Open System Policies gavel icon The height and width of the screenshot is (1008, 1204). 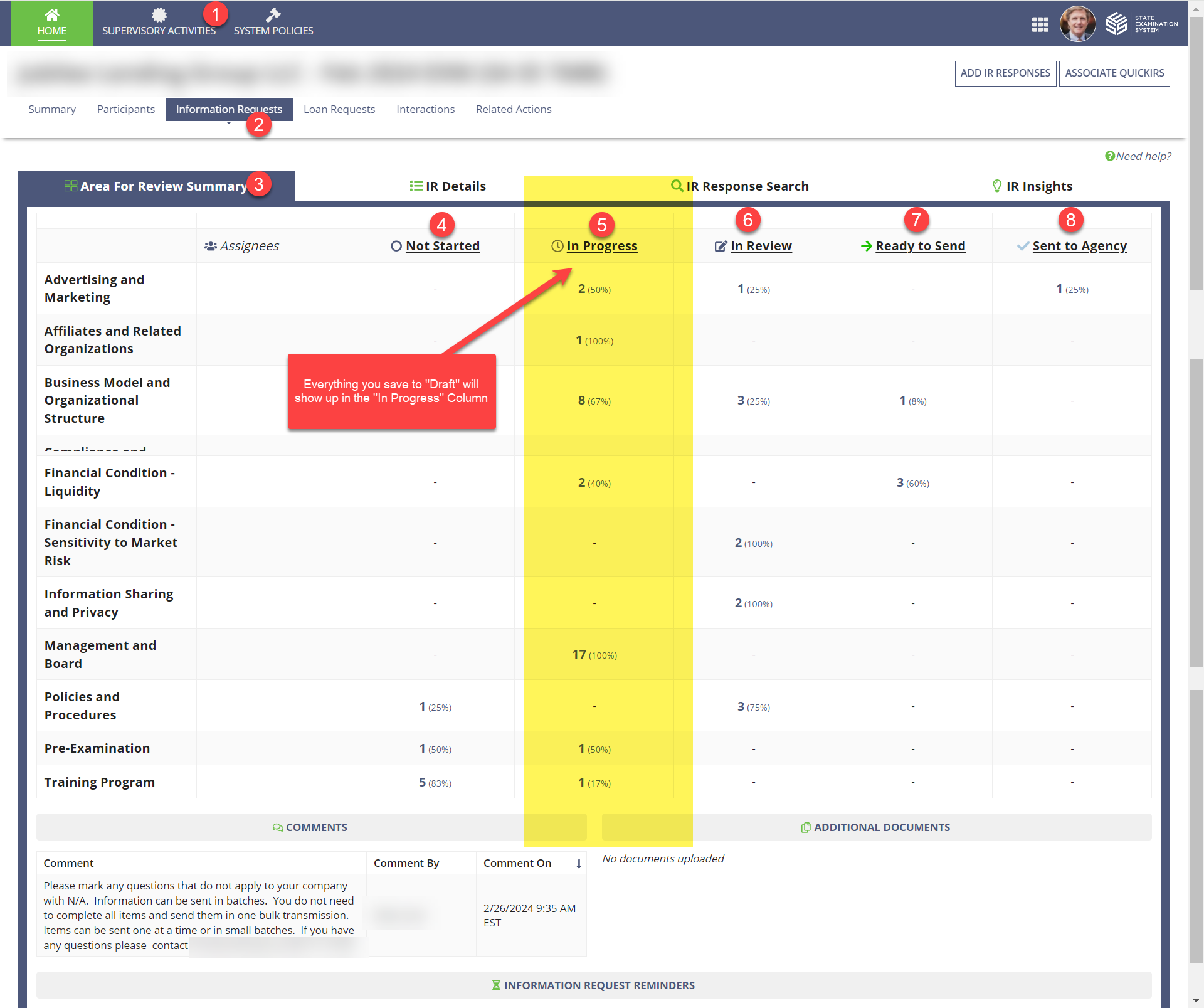(x=273, y=15)
